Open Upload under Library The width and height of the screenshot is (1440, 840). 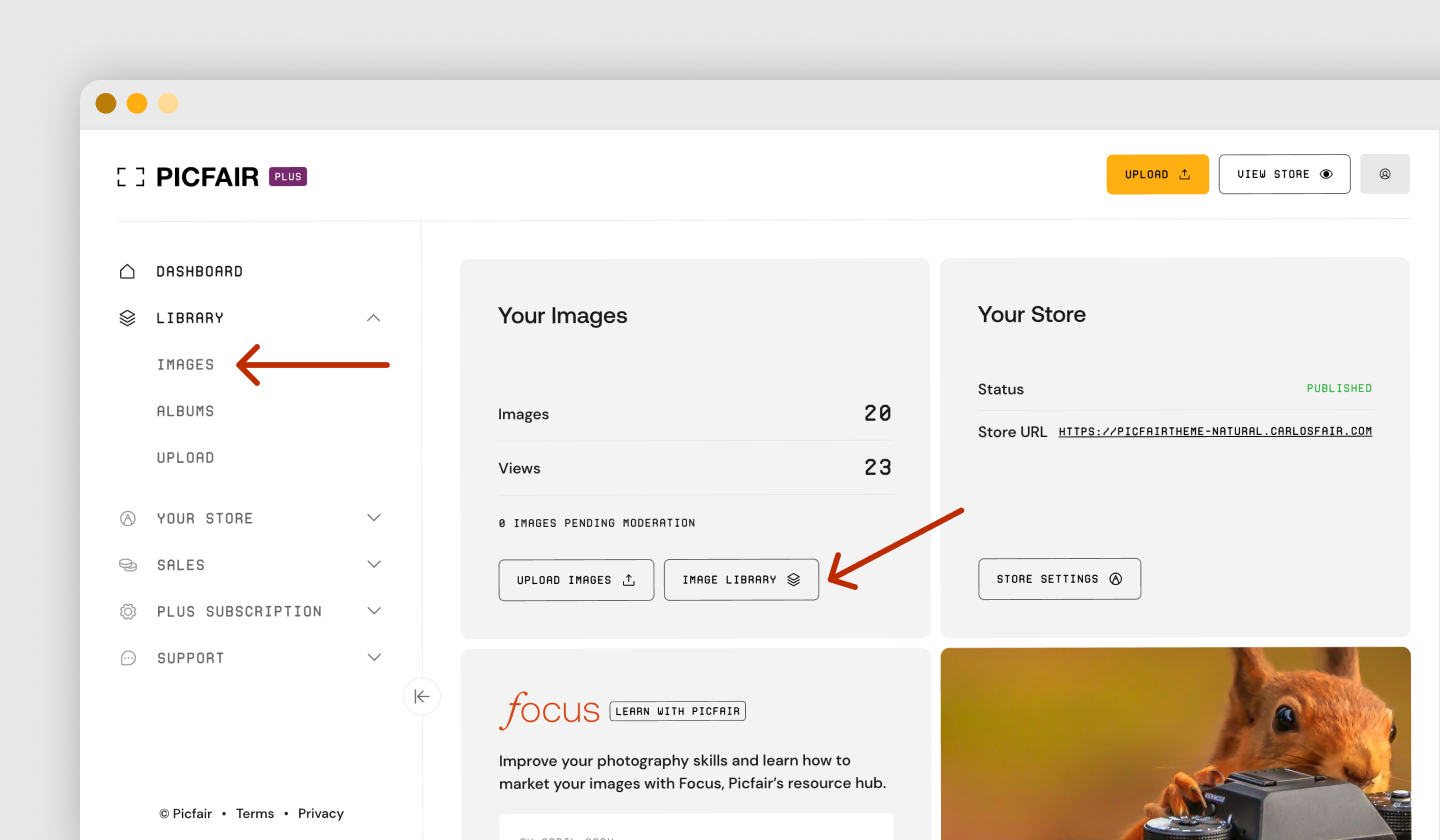tap(185, 458)
